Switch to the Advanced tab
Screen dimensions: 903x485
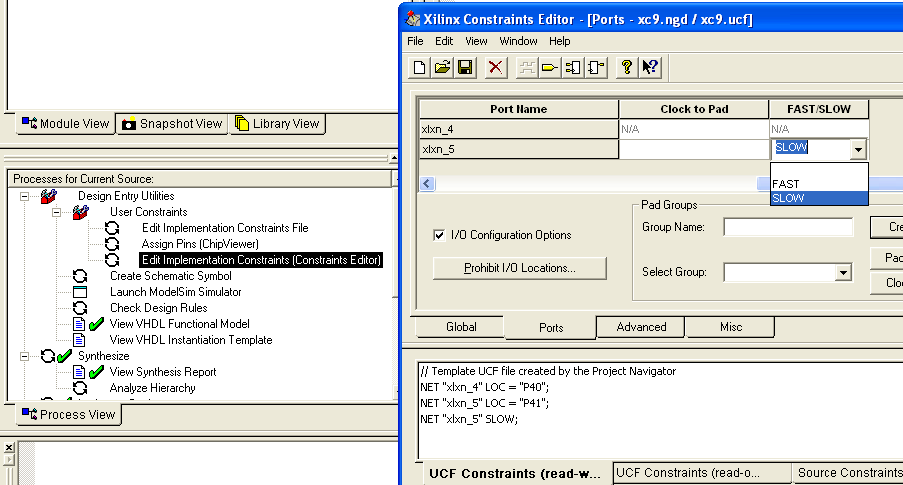[x=641, y=327]
